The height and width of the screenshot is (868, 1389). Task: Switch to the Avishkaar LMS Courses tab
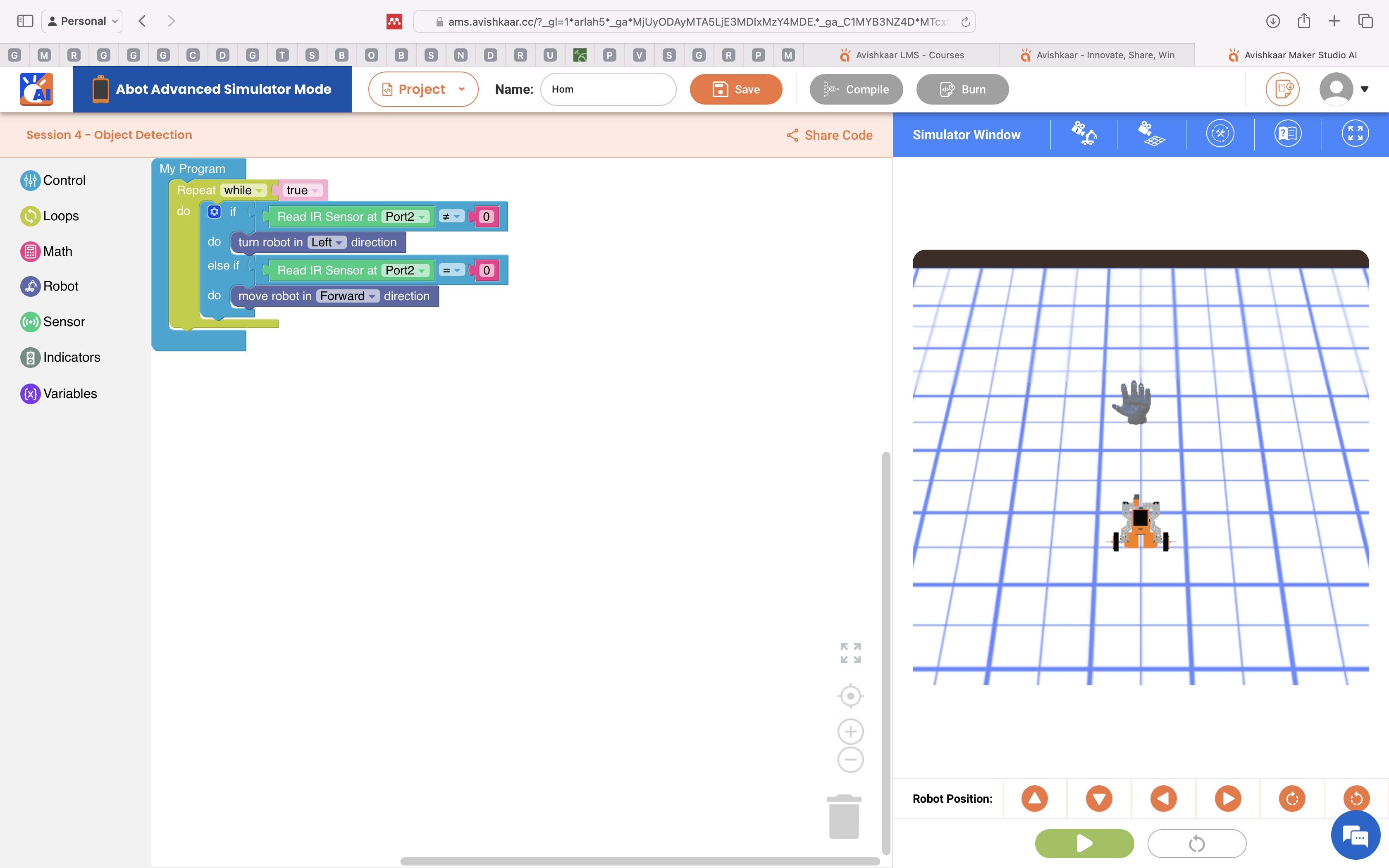(x=910, y=55)
